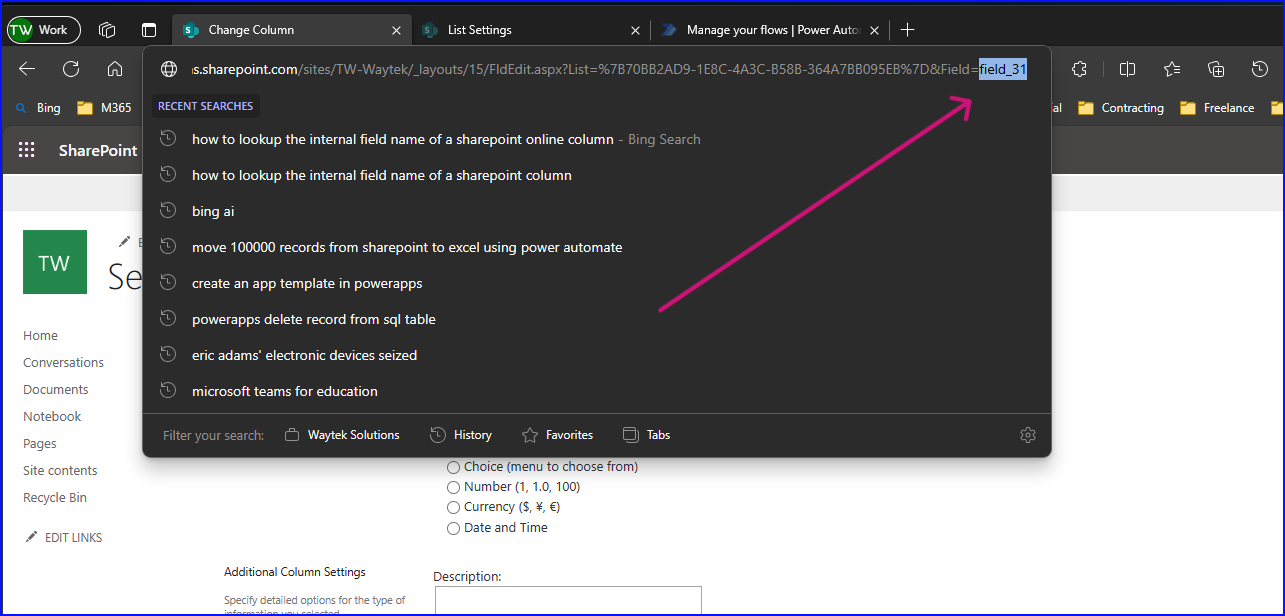Click EDIT LINKS below the navigation

(x=64, y=538)
